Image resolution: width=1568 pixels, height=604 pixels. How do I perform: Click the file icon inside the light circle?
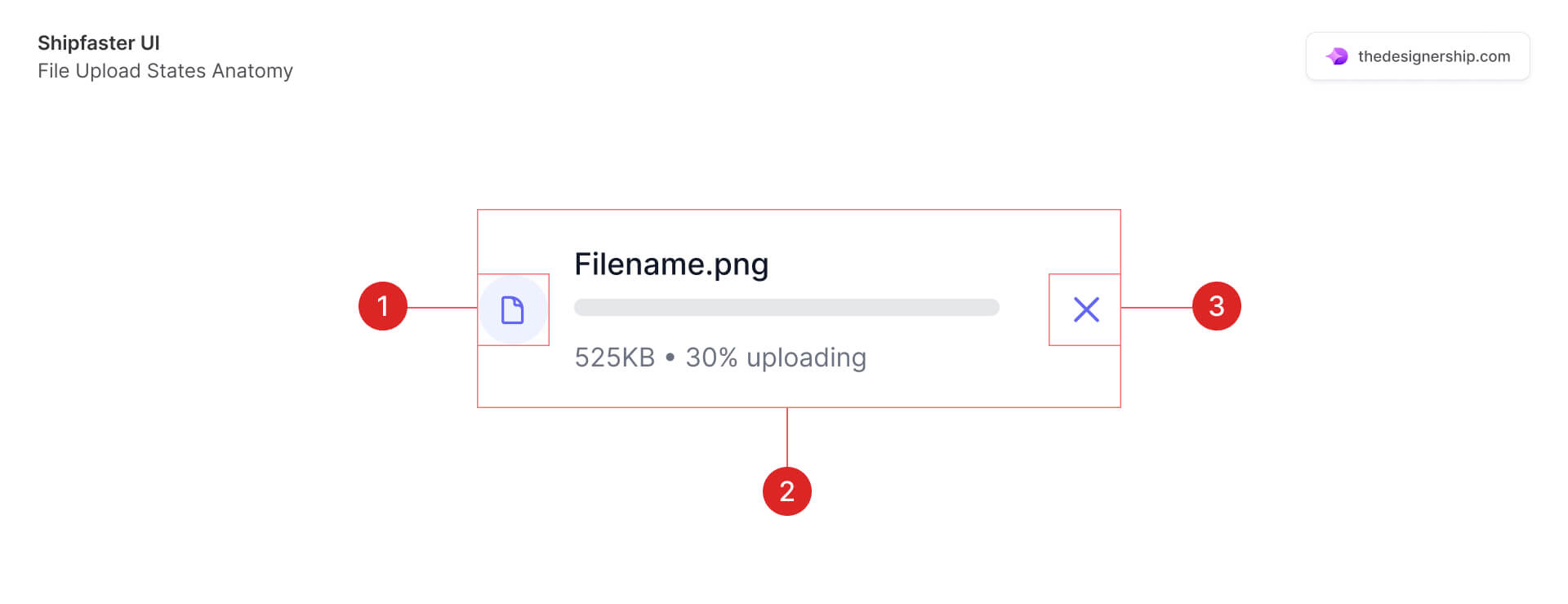(513, 309)
